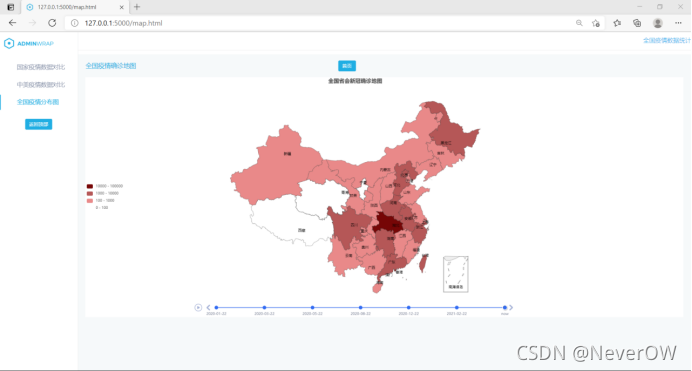Open a new browser tab
This screenshot has width=692, height=371.
coord(137,7)
